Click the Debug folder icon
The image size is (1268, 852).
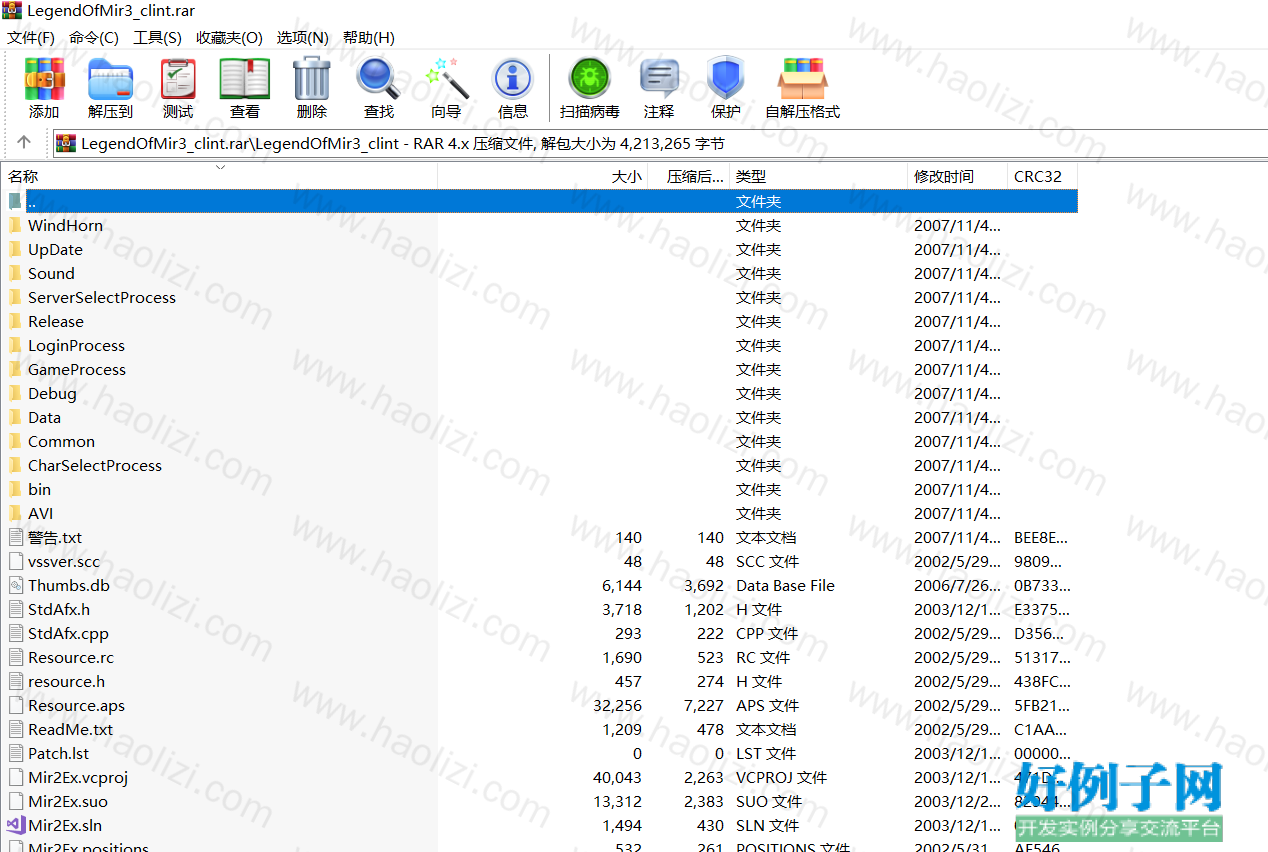pyautogui.click(x=15, y=394)
